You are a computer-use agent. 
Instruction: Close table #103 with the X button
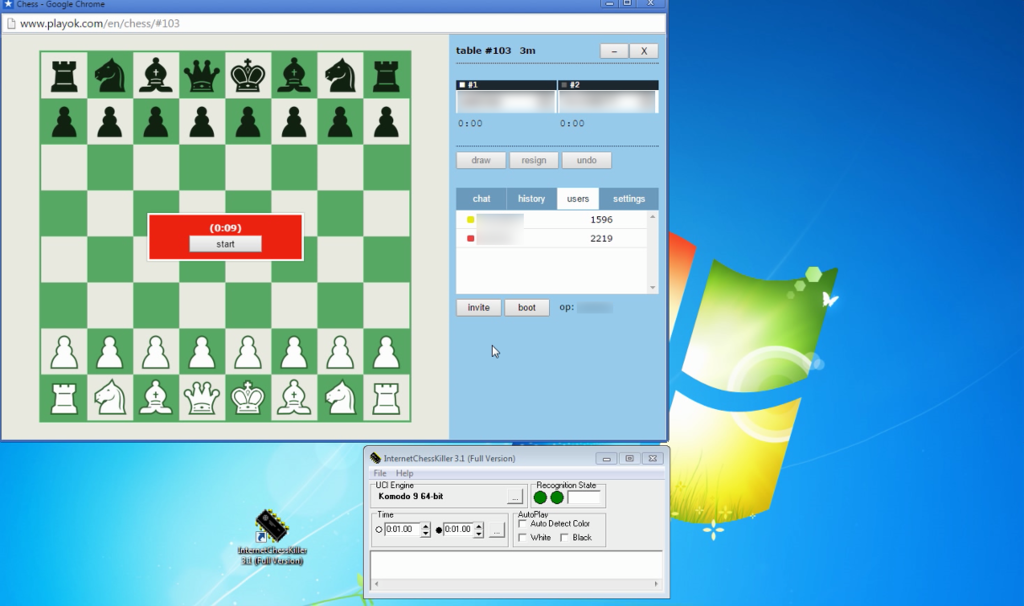click(x=644, y=51)
